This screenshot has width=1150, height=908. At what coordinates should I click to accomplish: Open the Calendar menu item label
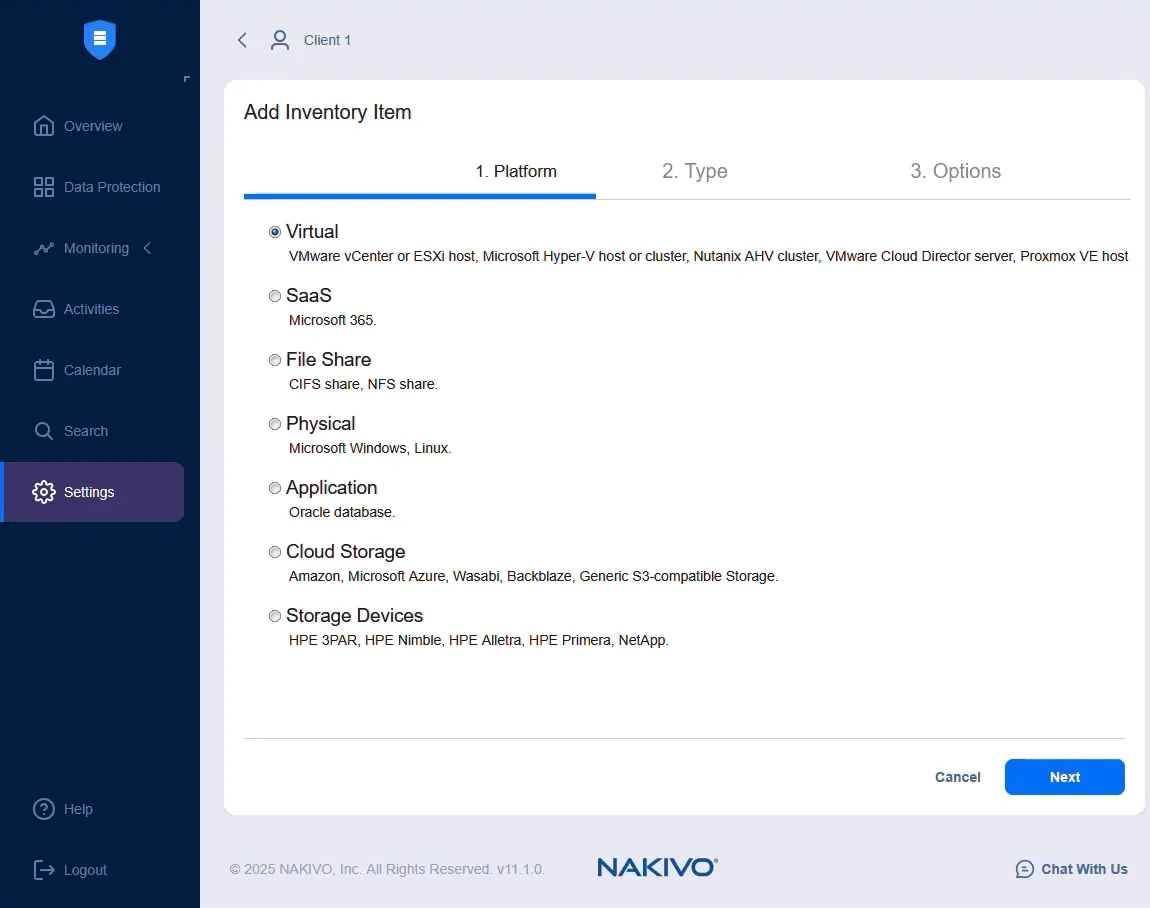click(x=92, y=370)
